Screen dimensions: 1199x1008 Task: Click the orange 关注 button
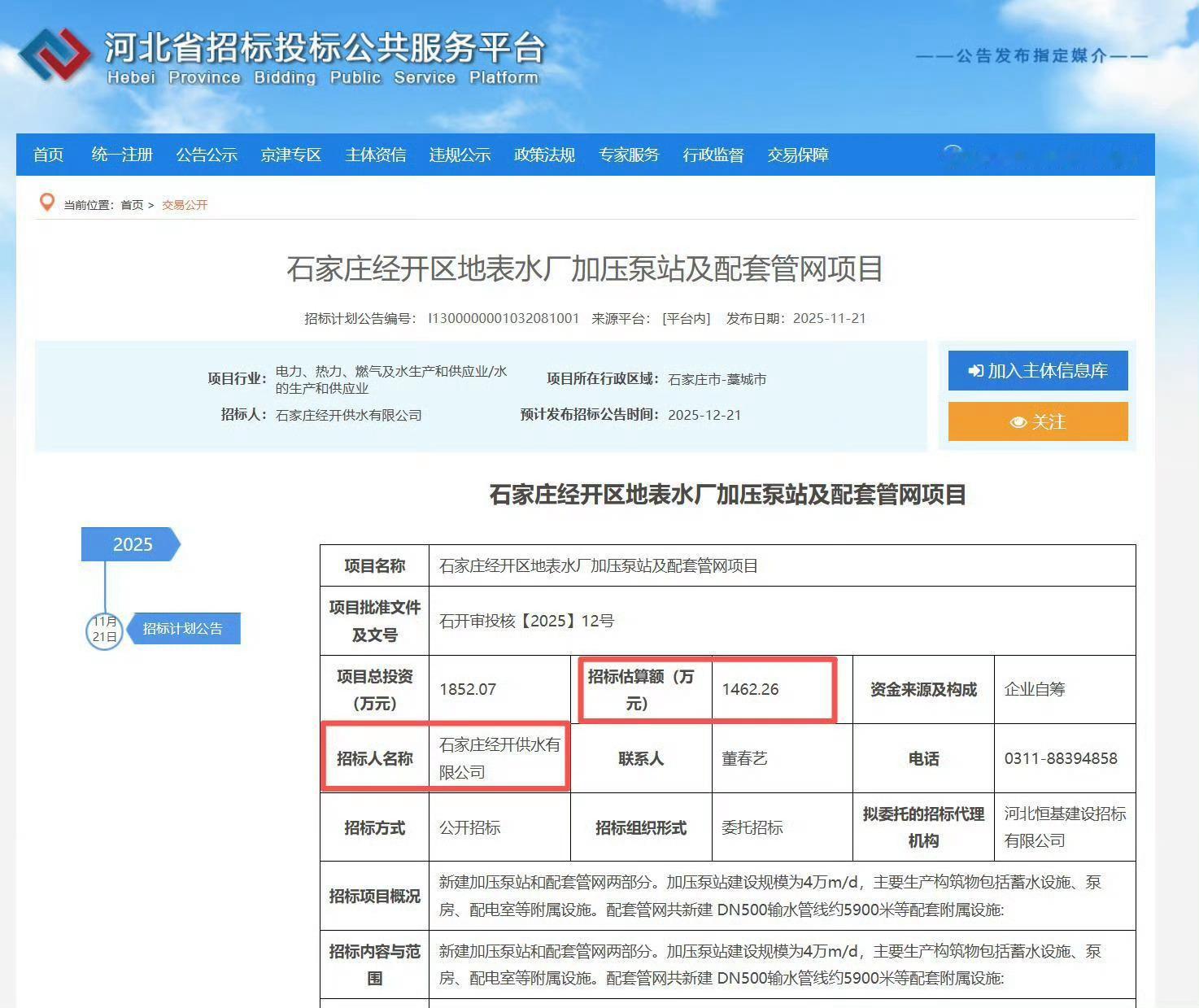[x=1038, y=421]
